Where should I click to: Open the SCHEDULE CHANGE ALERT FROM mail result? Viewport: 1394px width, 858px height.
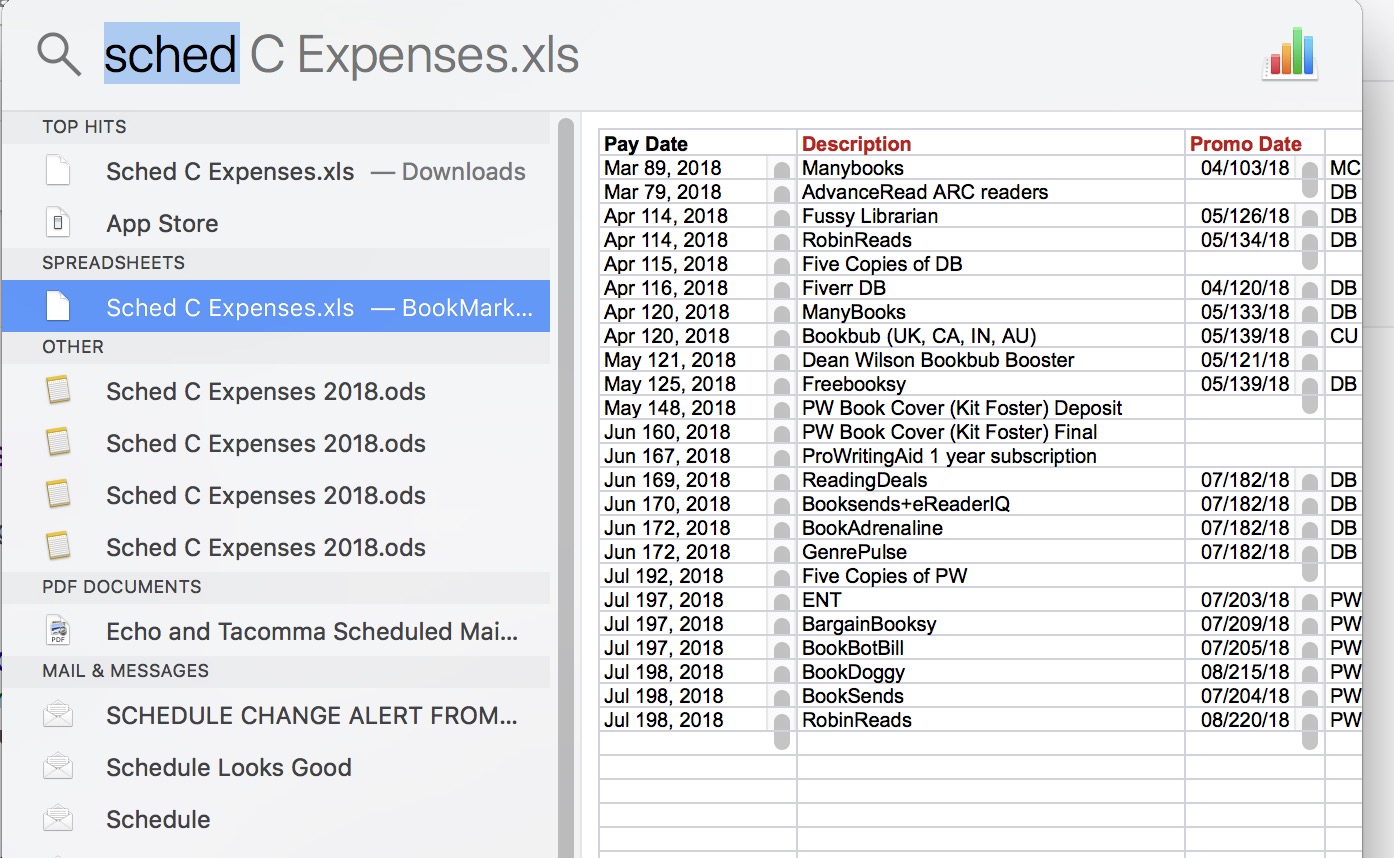(x=276, y=715)
